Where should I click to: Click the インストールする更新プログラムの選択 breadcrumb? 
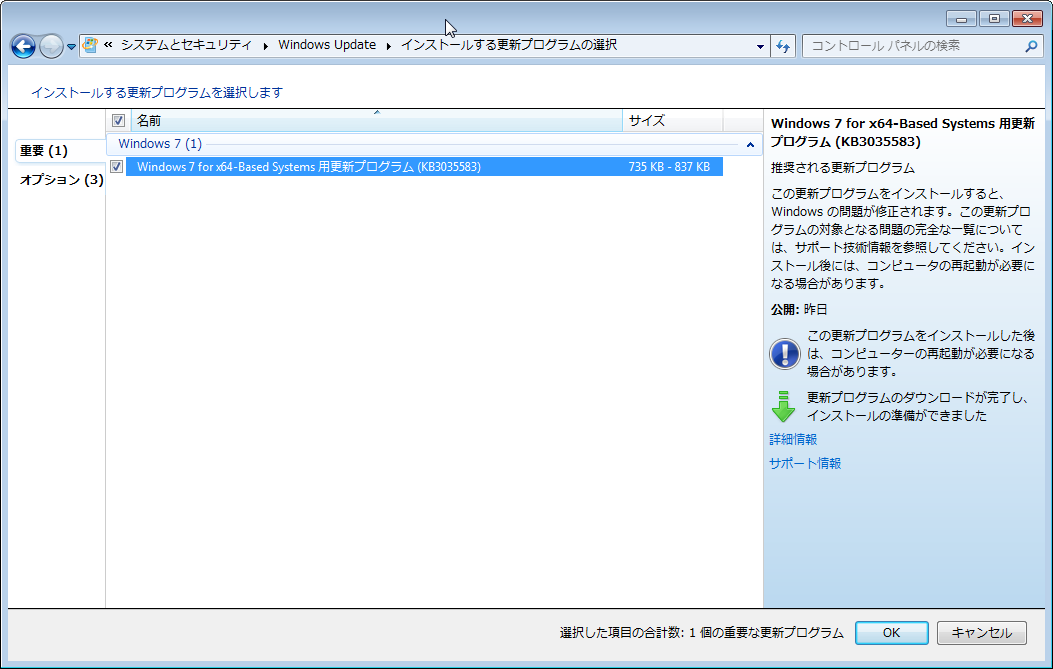click(x=509, y=45)
